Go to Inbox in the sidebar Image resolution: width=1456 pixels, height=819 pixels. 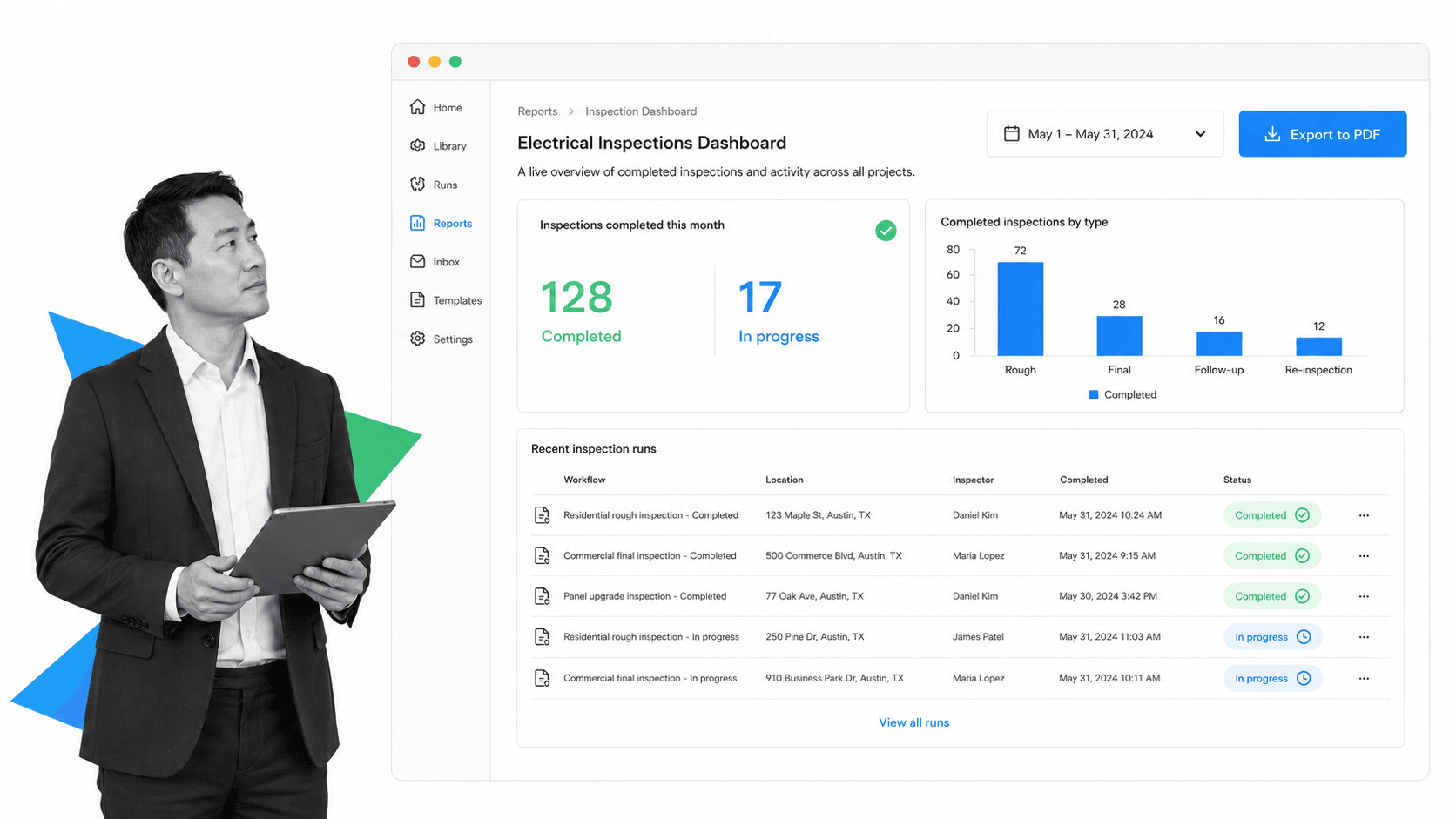[435, 261]
